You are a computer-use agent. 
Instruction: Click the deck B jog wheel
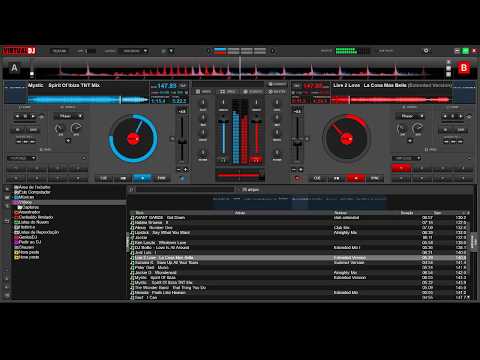346,138
